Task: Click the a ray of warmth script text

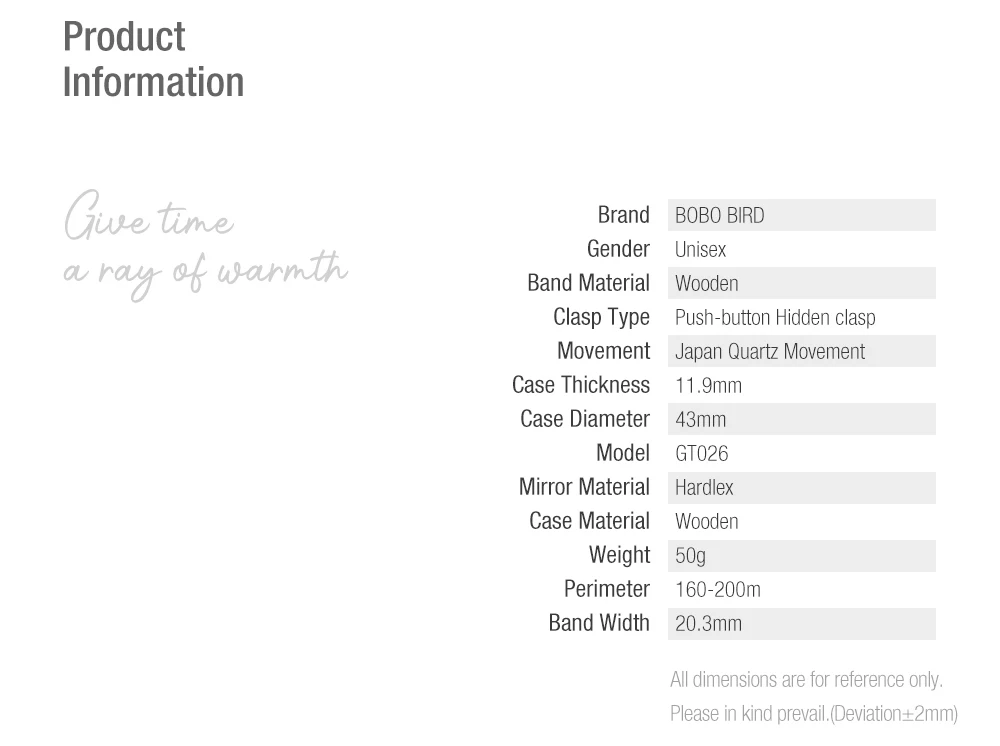Action: tap(205, 274)
